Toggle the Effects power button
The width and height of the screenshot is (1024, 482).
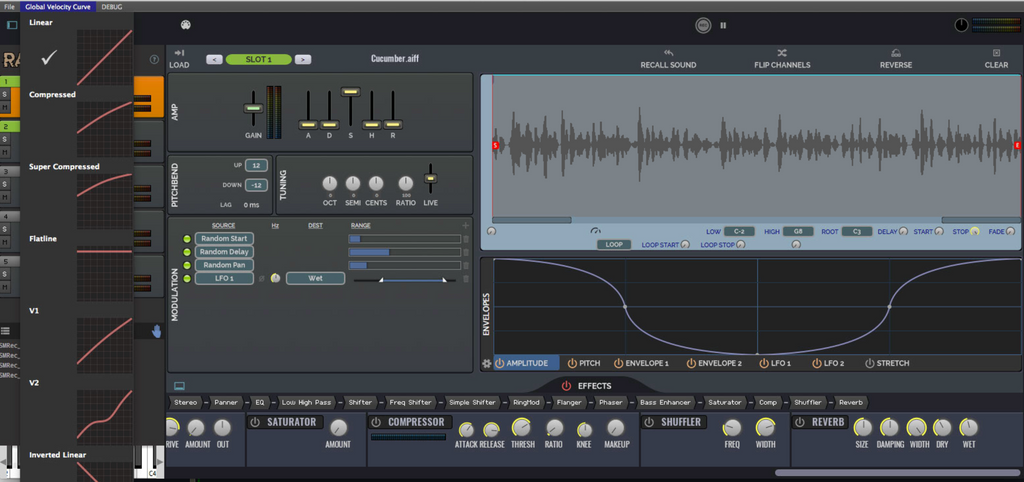tap(566, 386)
